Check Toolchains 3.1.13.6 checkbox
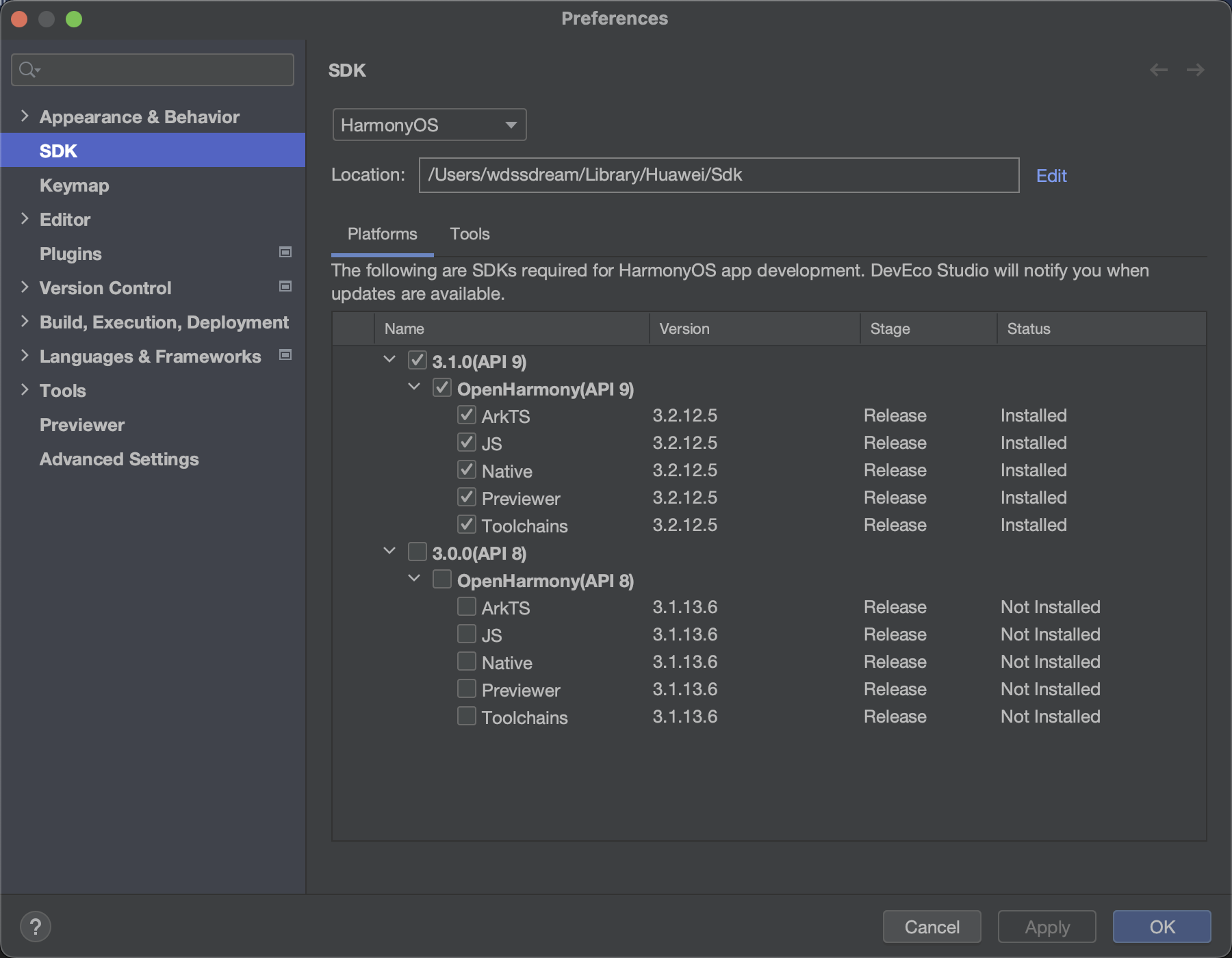 tap(467, 716)
